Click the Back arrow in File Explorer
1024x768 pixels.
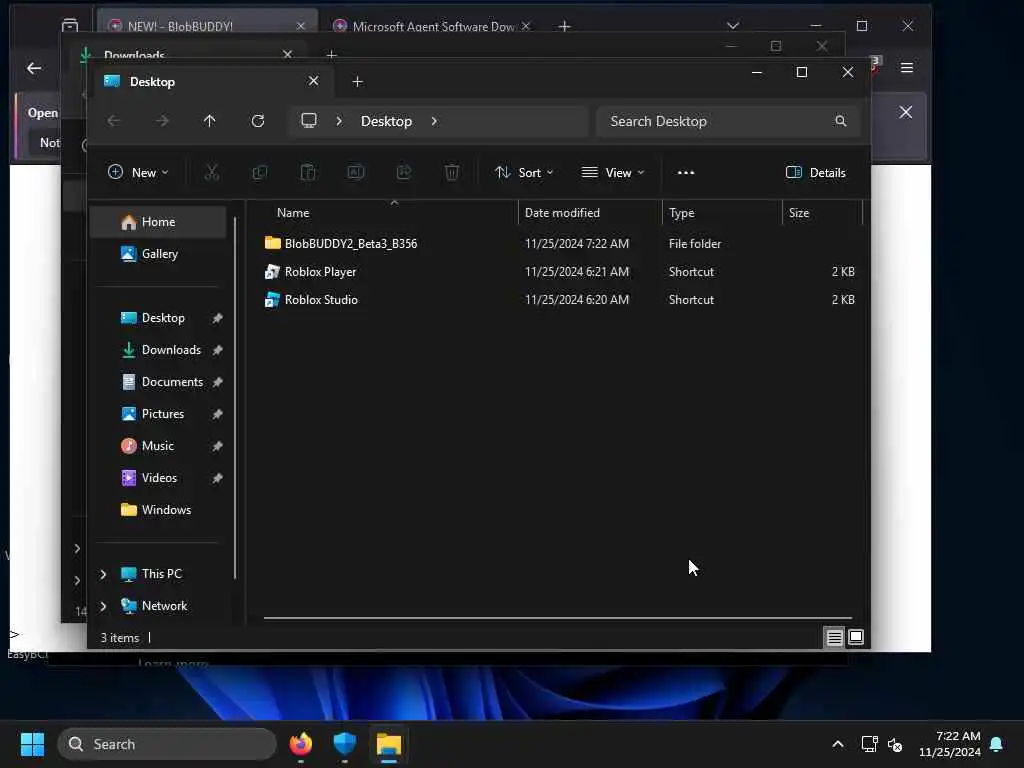pos(114,121)
